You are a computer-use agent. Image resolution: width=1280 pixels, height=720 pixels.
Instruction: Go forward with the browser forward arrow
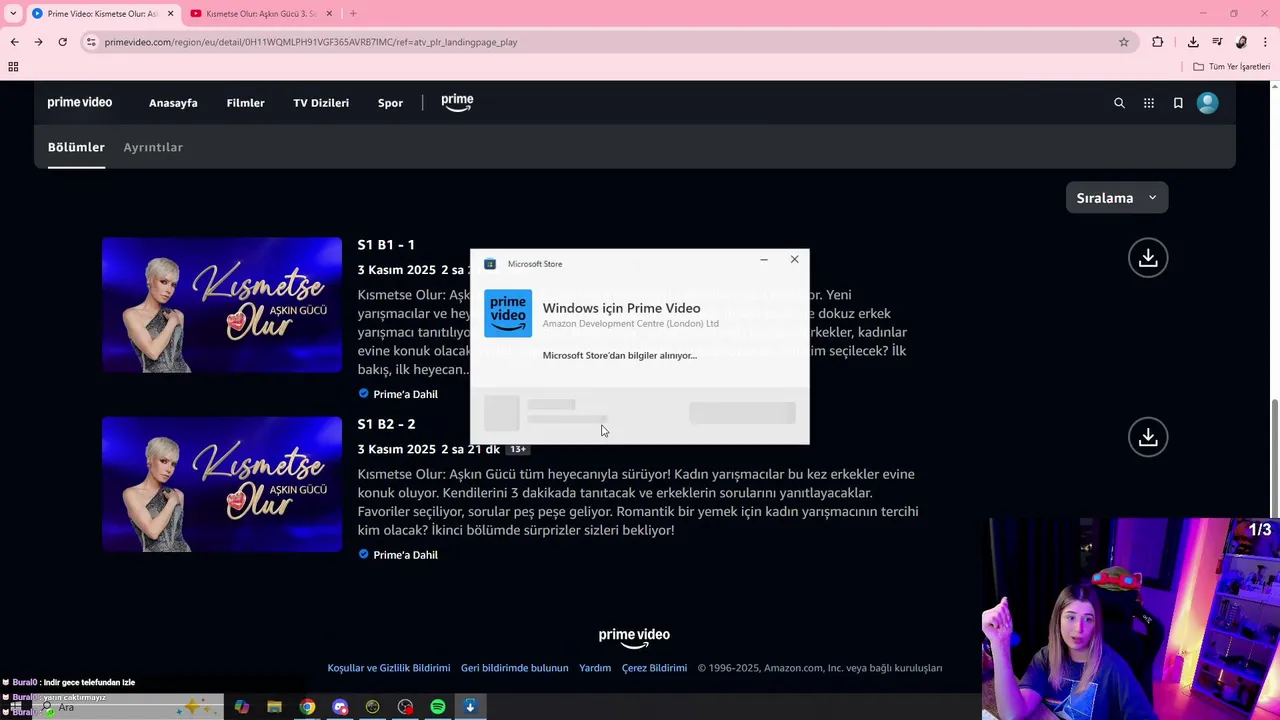tap(38, 42)
